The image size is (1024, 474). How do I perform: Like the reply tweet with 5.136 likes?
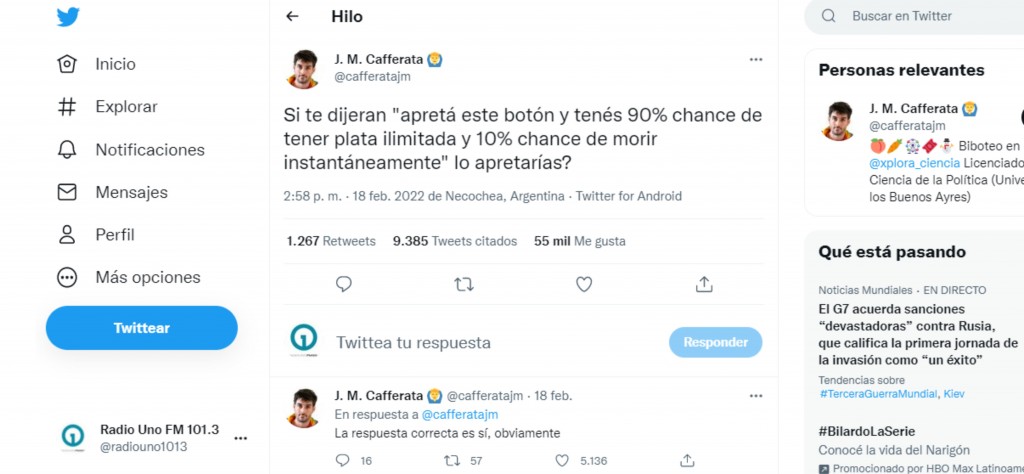tap(562, 460)
